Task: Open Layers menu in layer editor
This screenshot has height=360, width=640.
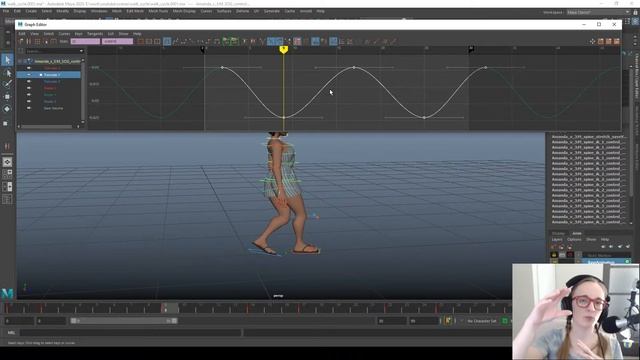Action: pos(557,240)
